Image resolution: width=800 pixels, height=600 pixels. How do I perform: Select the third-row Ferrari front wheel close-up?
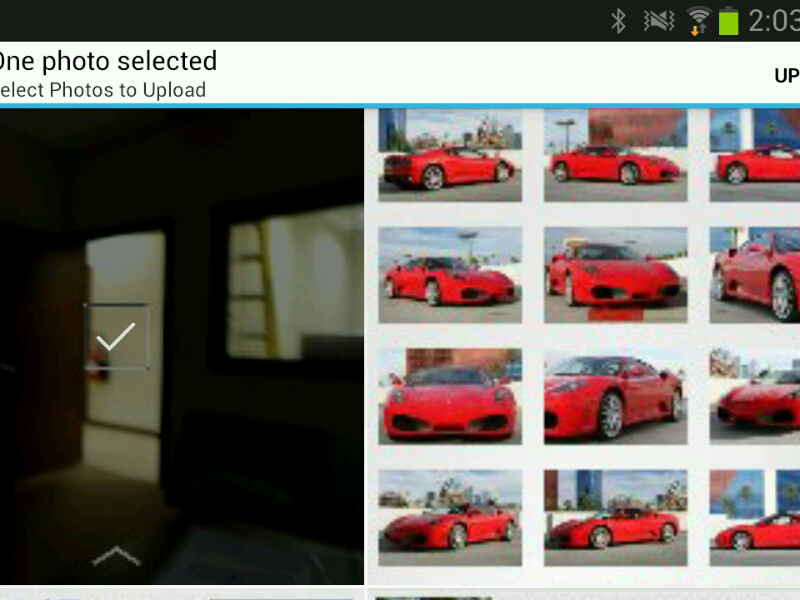tap(615, 395)
